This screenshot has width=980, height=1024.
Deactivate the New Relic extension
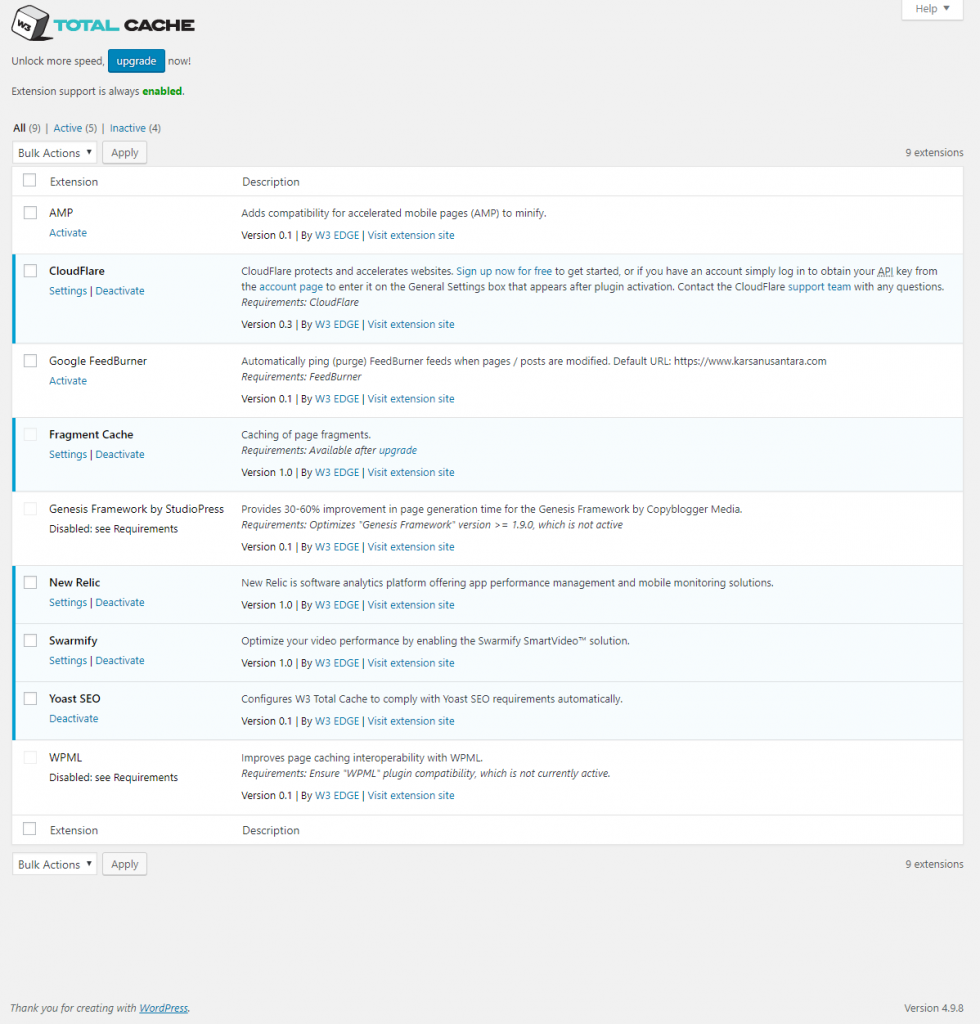click(120, 603)
